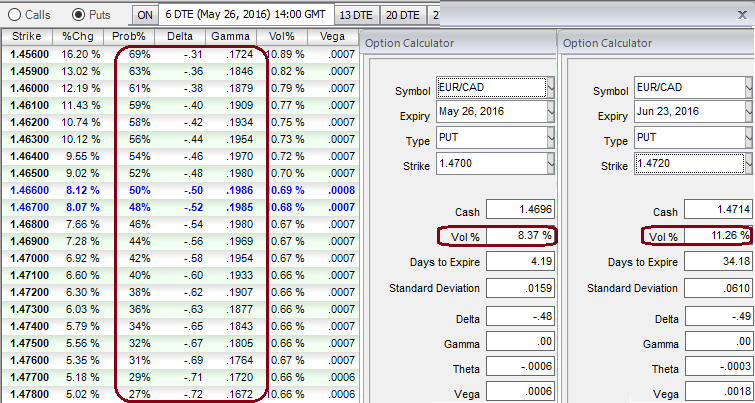Select the 1.46100 strike row
Viewport: 755px width, 403px height.
pyautogui.click(x=180, y=105)
